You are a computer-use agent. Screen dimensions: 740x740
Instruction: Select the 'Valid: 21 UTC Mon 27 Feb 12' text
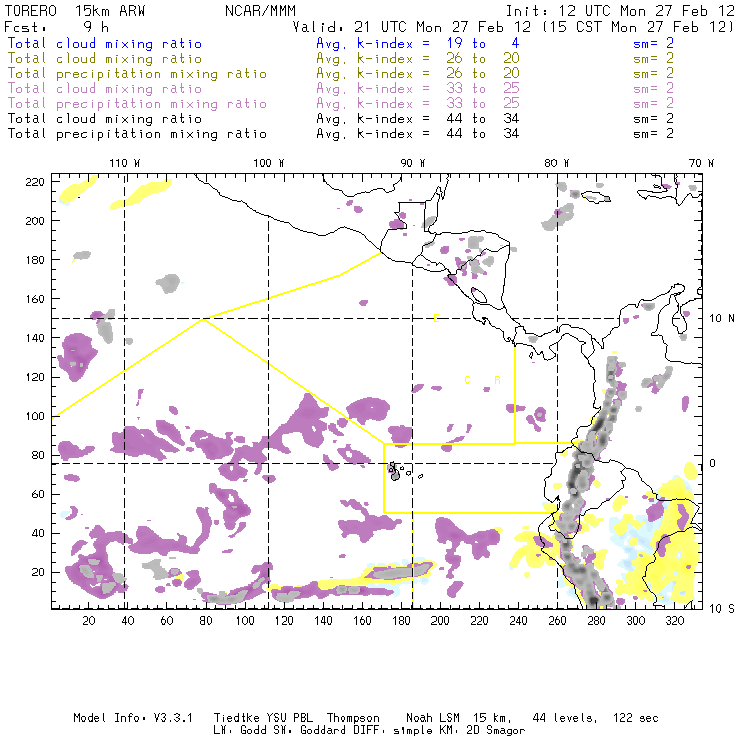[x=412, y=27]
